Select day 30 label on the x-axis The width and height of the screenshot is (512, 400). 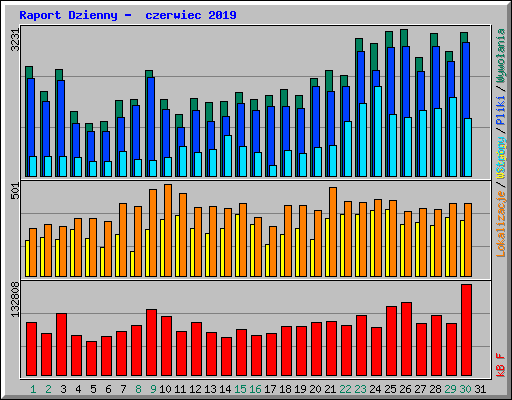click(465, 389)
